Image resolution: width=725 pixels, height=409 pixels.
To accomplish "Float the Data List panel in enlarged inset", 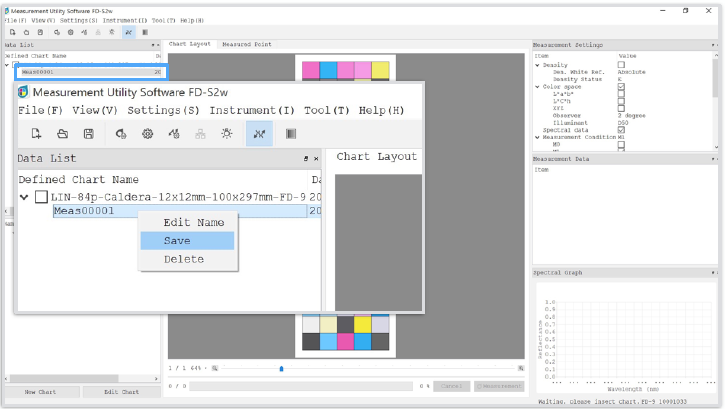I will pyautogui.click(x=306, y=159).
